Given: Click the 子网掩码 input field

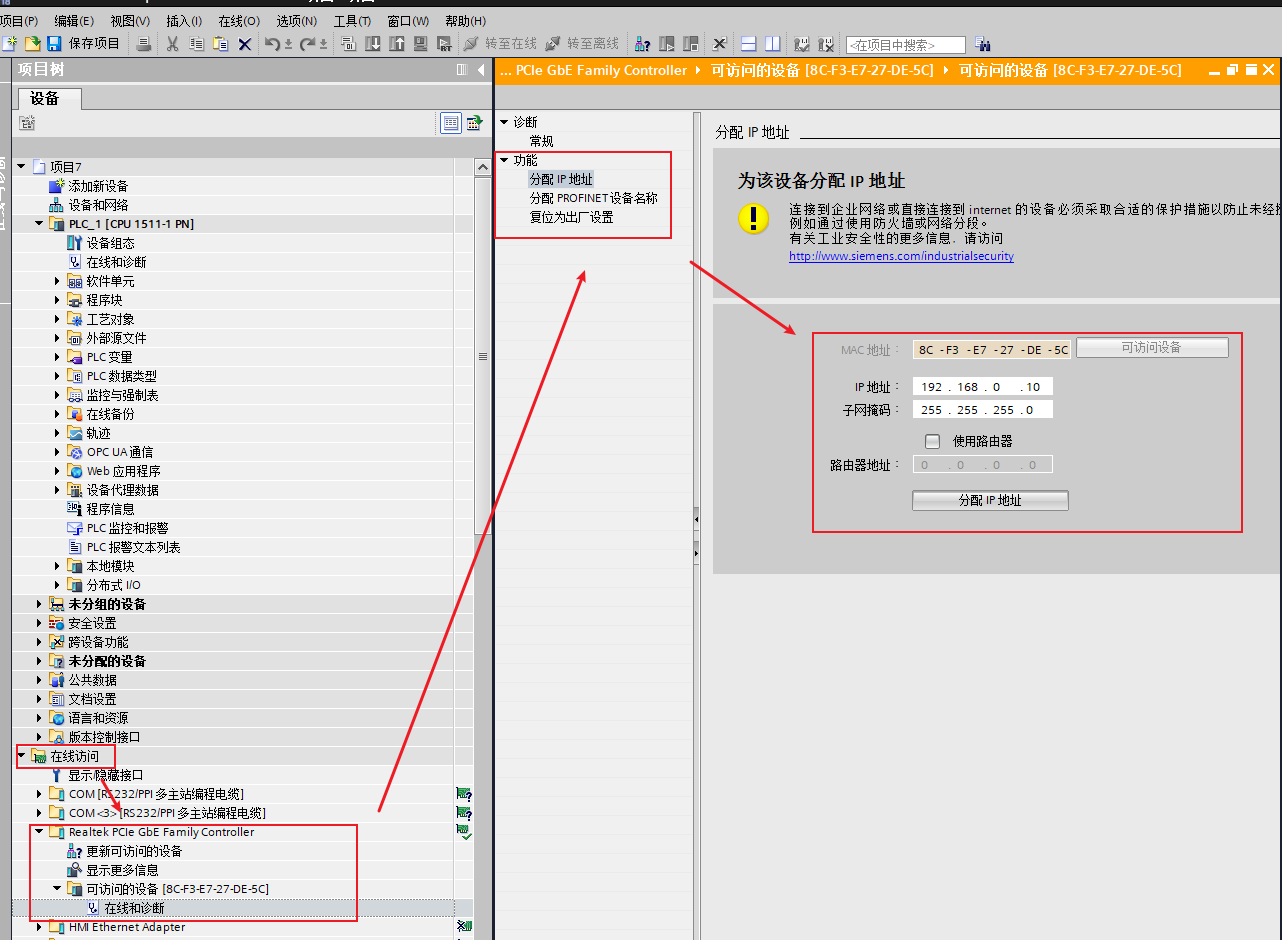Looking at the screenshot, I should (983, 410).
